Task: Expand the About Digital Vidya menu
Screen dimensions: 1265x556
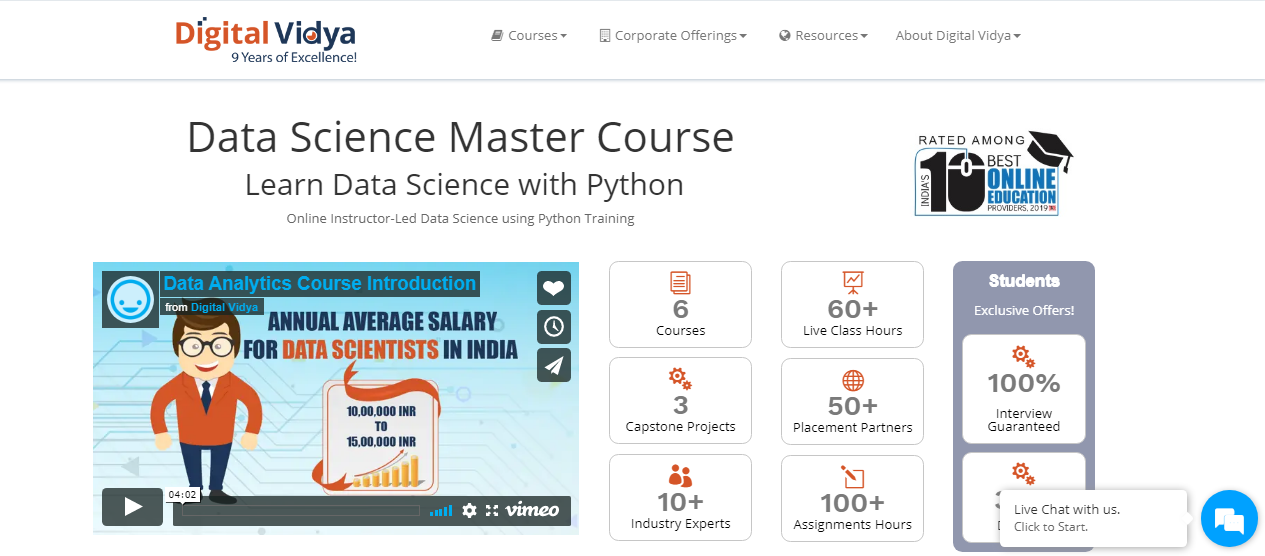Action: coord(958,35)
